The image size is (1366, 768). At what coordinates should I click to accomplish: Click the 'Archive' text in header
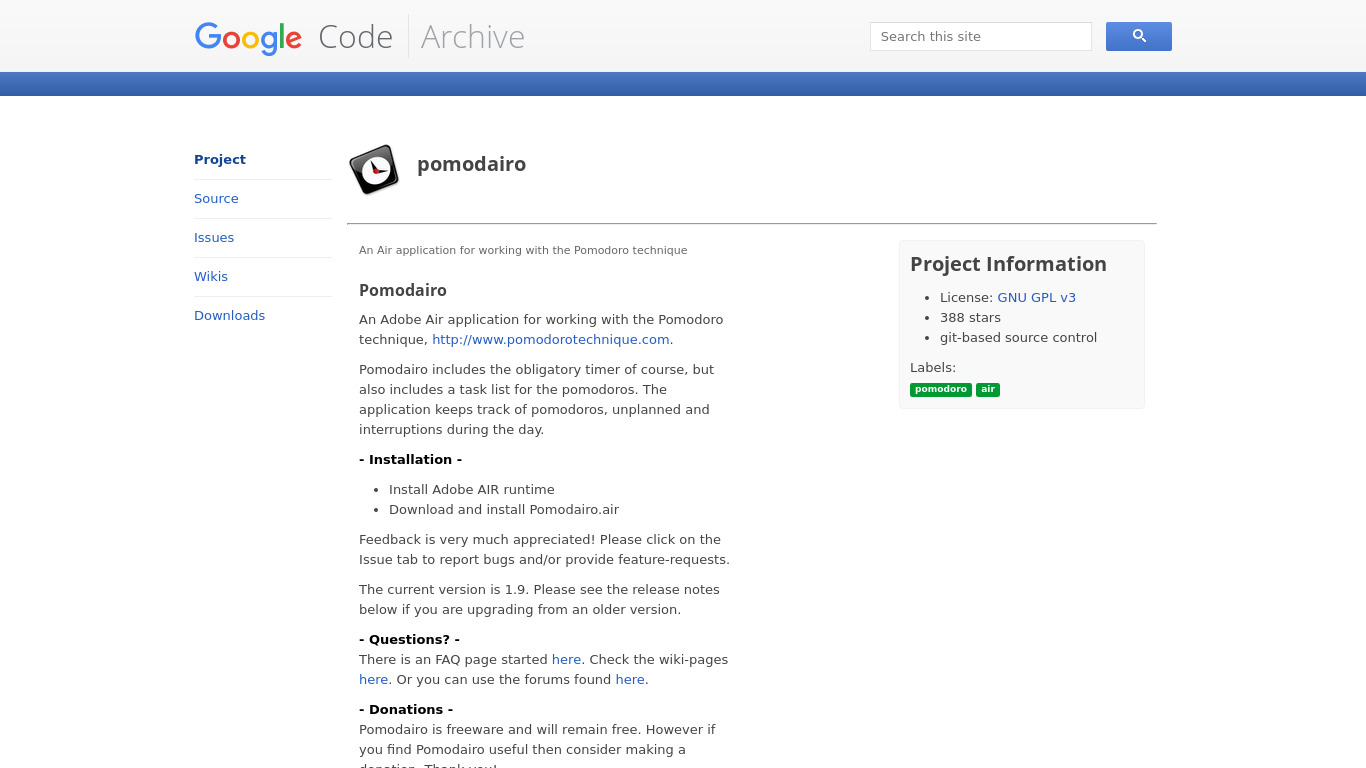pos(473,37)
